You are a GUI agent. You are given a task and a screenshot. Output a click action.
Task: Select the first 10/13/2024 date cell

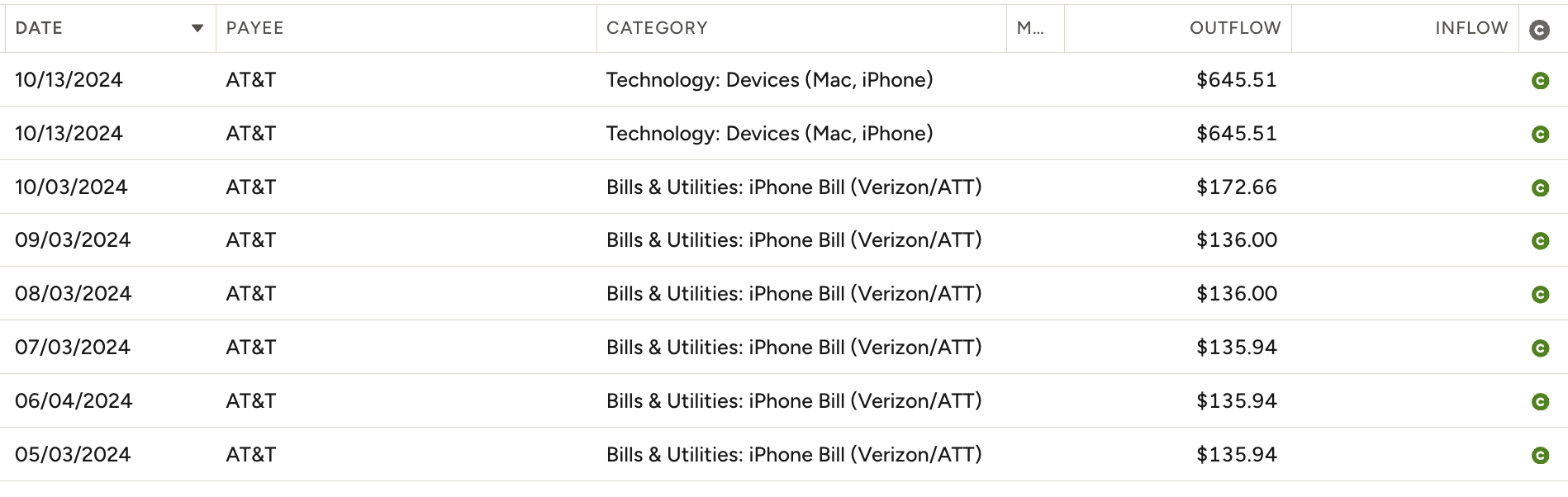click(69, 80)
